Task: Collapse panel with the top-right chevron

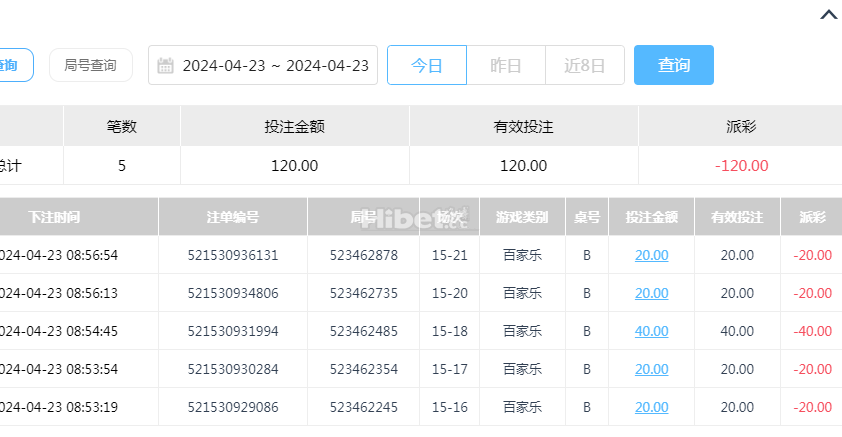Action: tap(829, 15)
